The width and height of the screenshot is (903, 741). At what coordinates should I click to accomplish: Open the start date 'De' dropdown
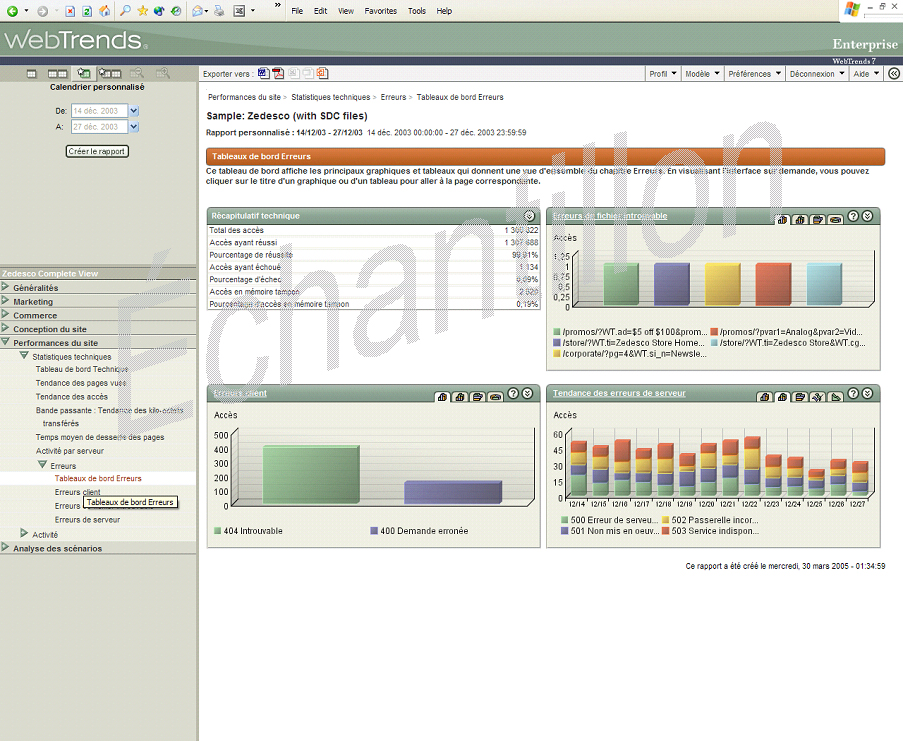coord(134,111)
